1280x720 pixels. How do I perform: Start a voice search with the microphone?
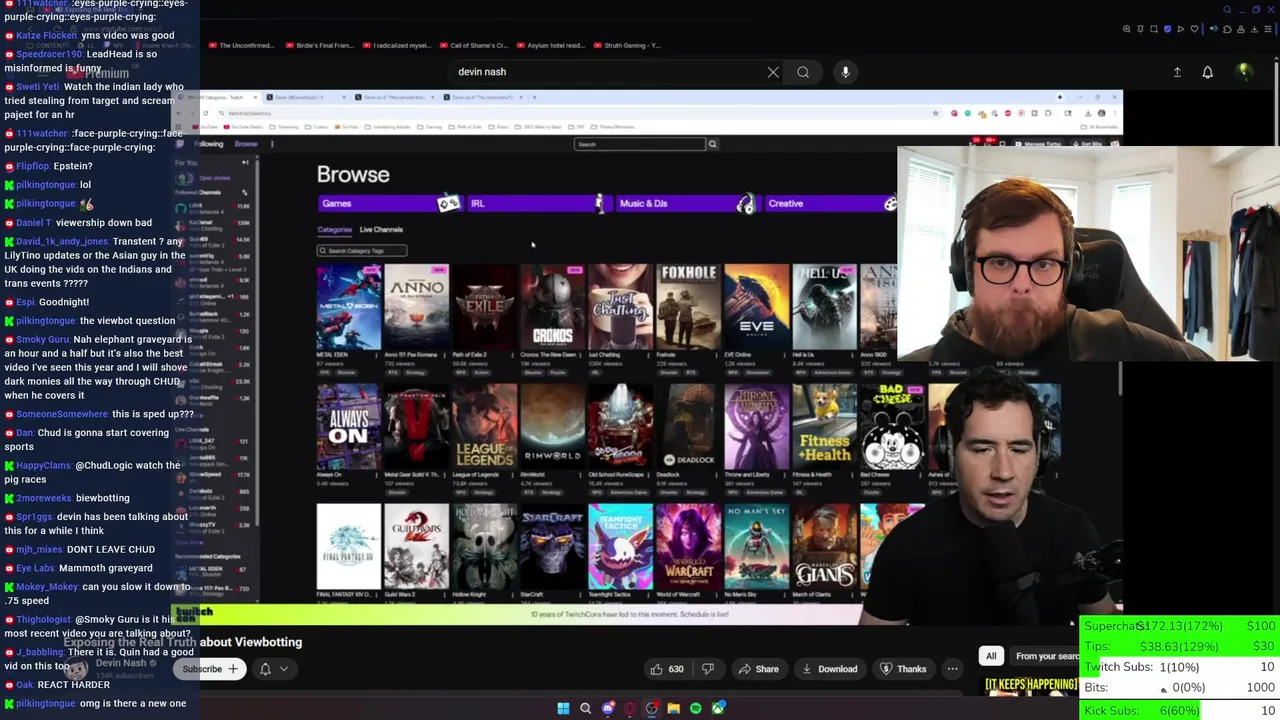(845, 72)
